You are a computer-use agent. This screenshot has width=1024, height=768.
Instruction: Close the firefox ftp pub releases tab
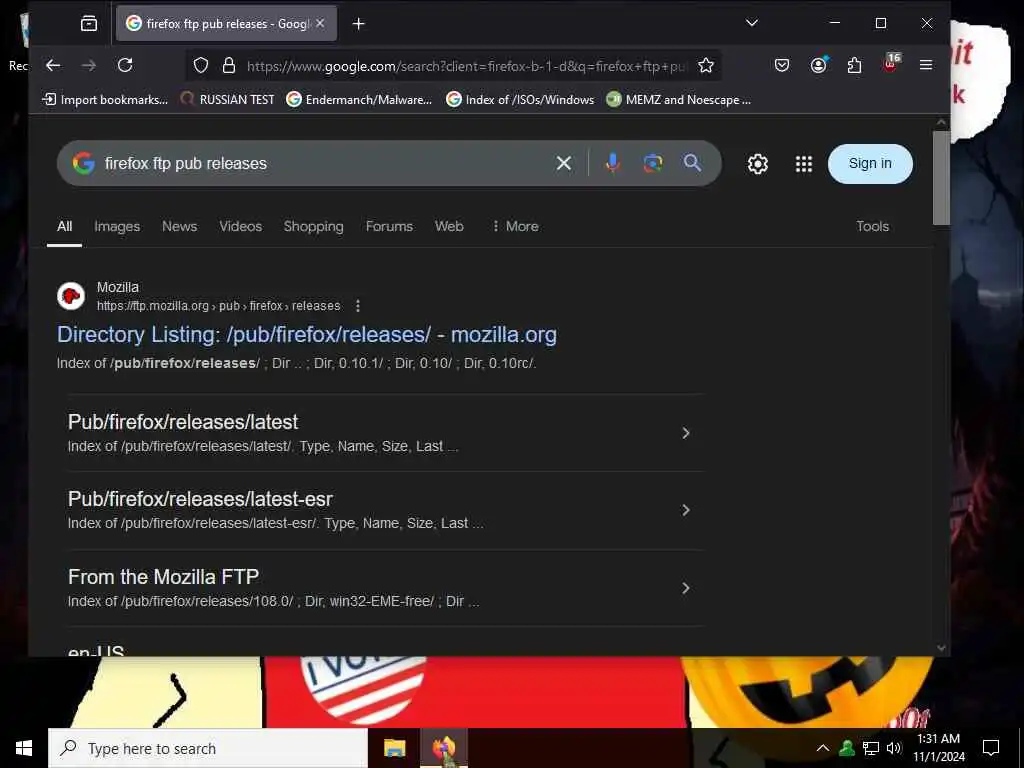[x=320, y=24]
